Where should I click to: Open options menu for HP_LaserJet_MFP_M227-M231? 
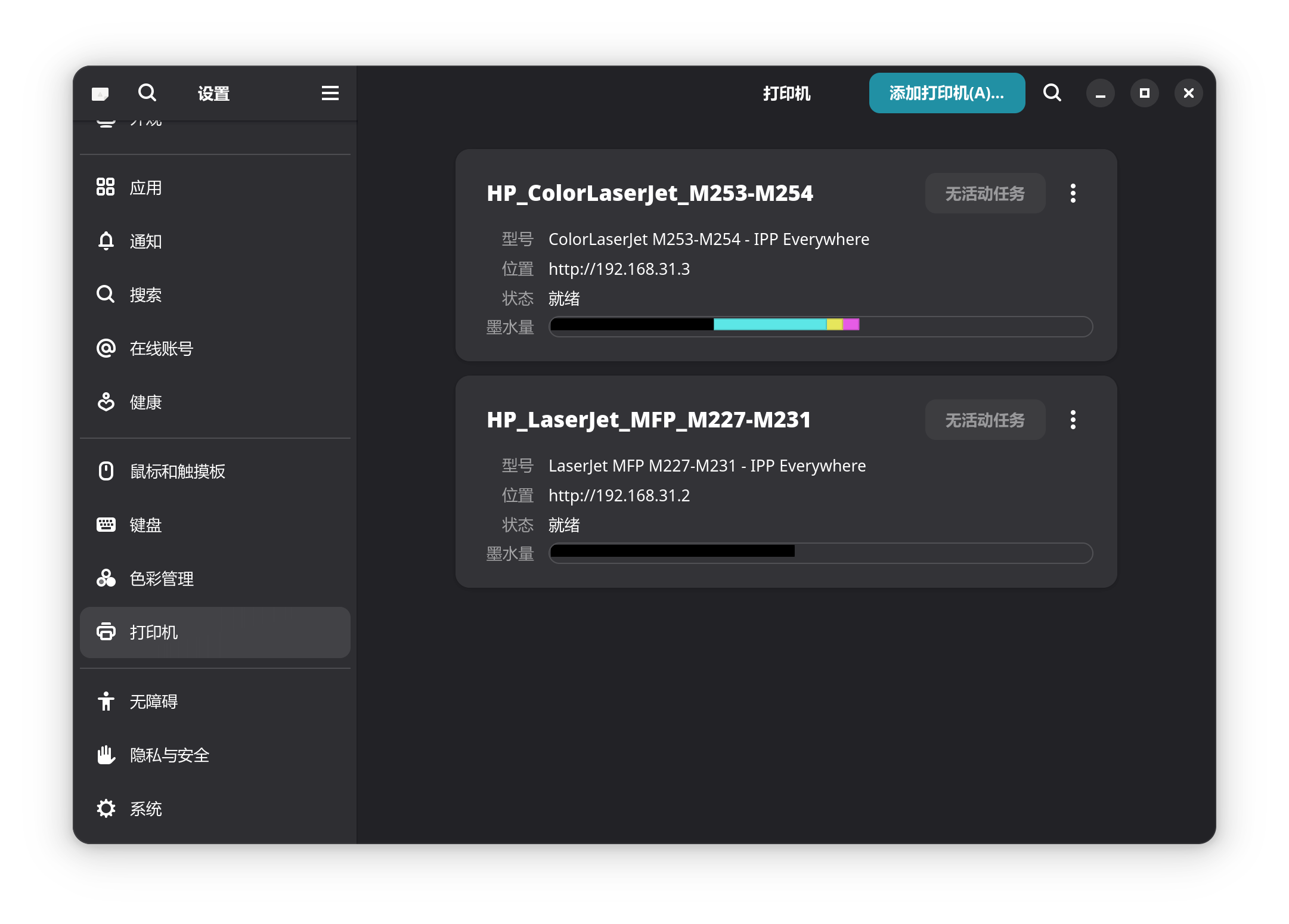click(1073, 420)
